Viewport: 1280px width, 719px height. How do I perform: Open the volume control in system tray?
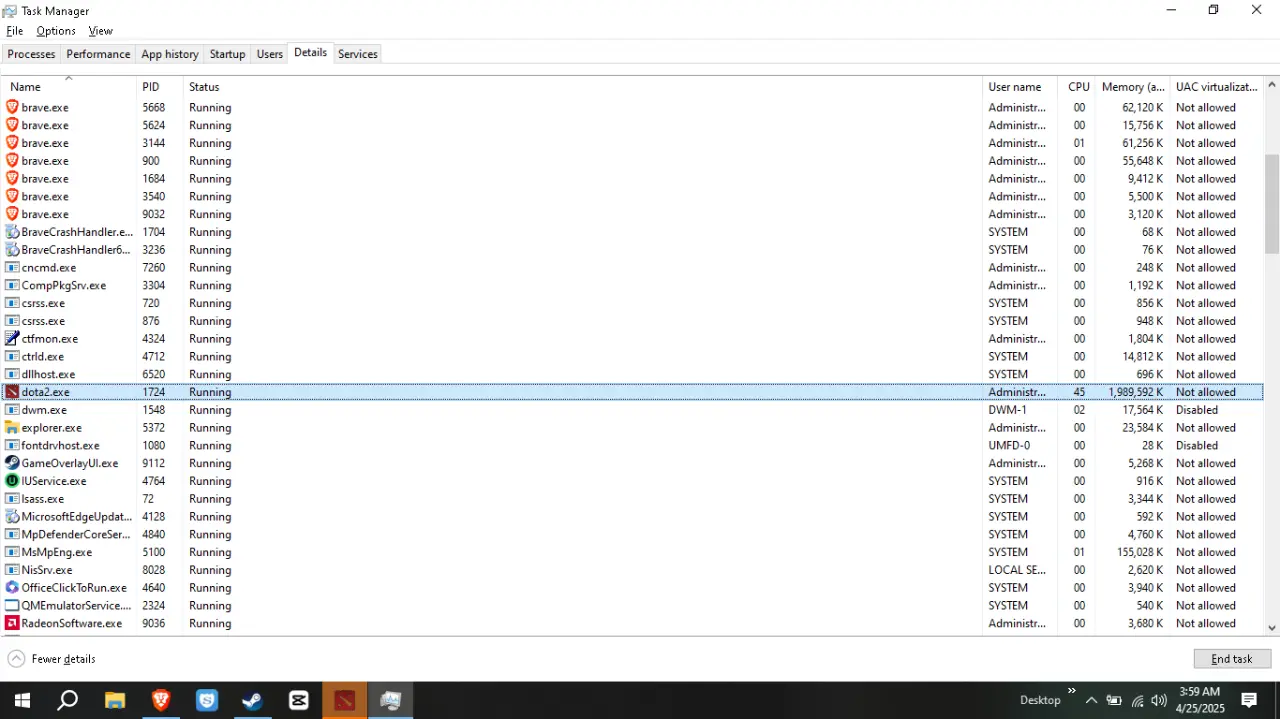(1159, 700)
